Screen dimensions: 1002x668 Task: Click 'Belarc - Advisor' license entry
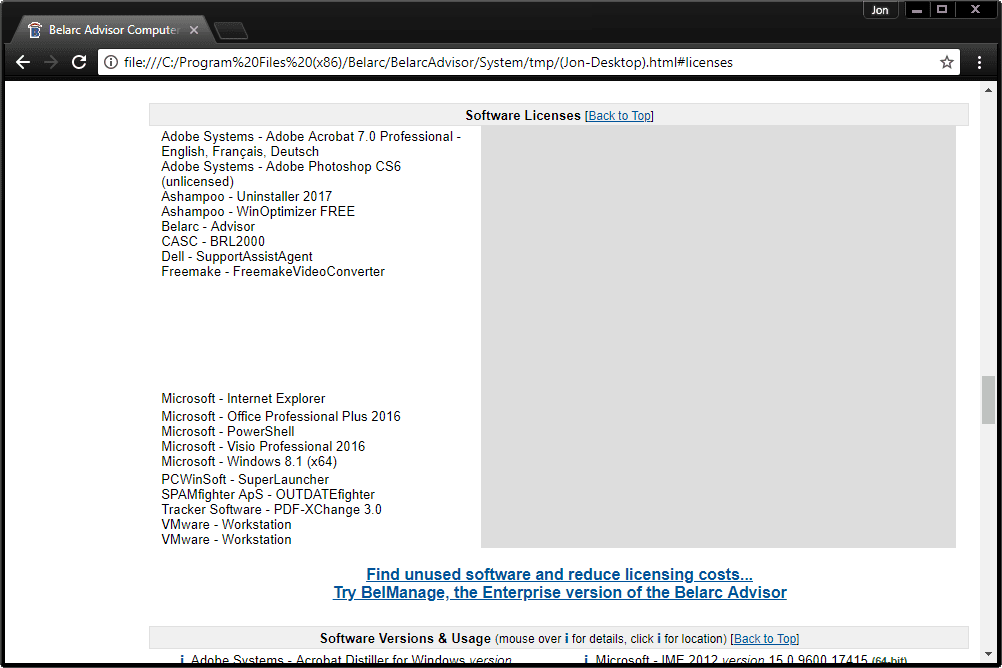pyautogui.click(x=208, y=226)
